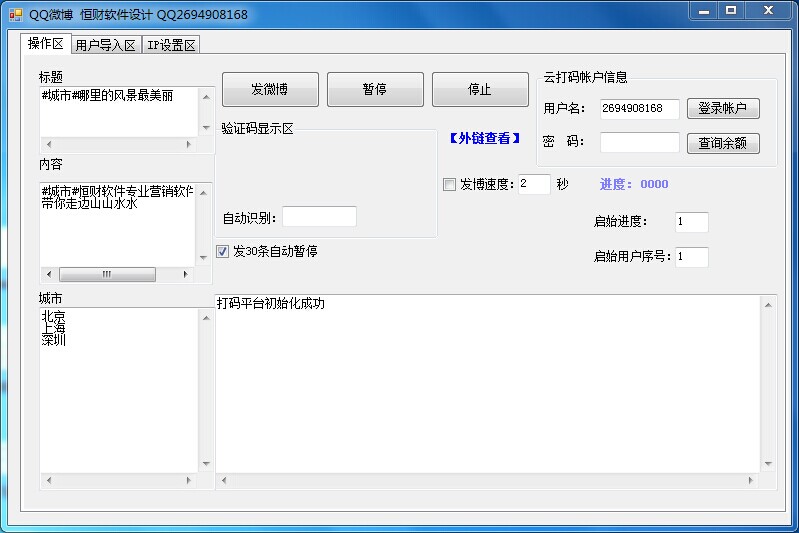Open the IP设置区 tab
Screen dimensions: 799x533
(171, 45)
